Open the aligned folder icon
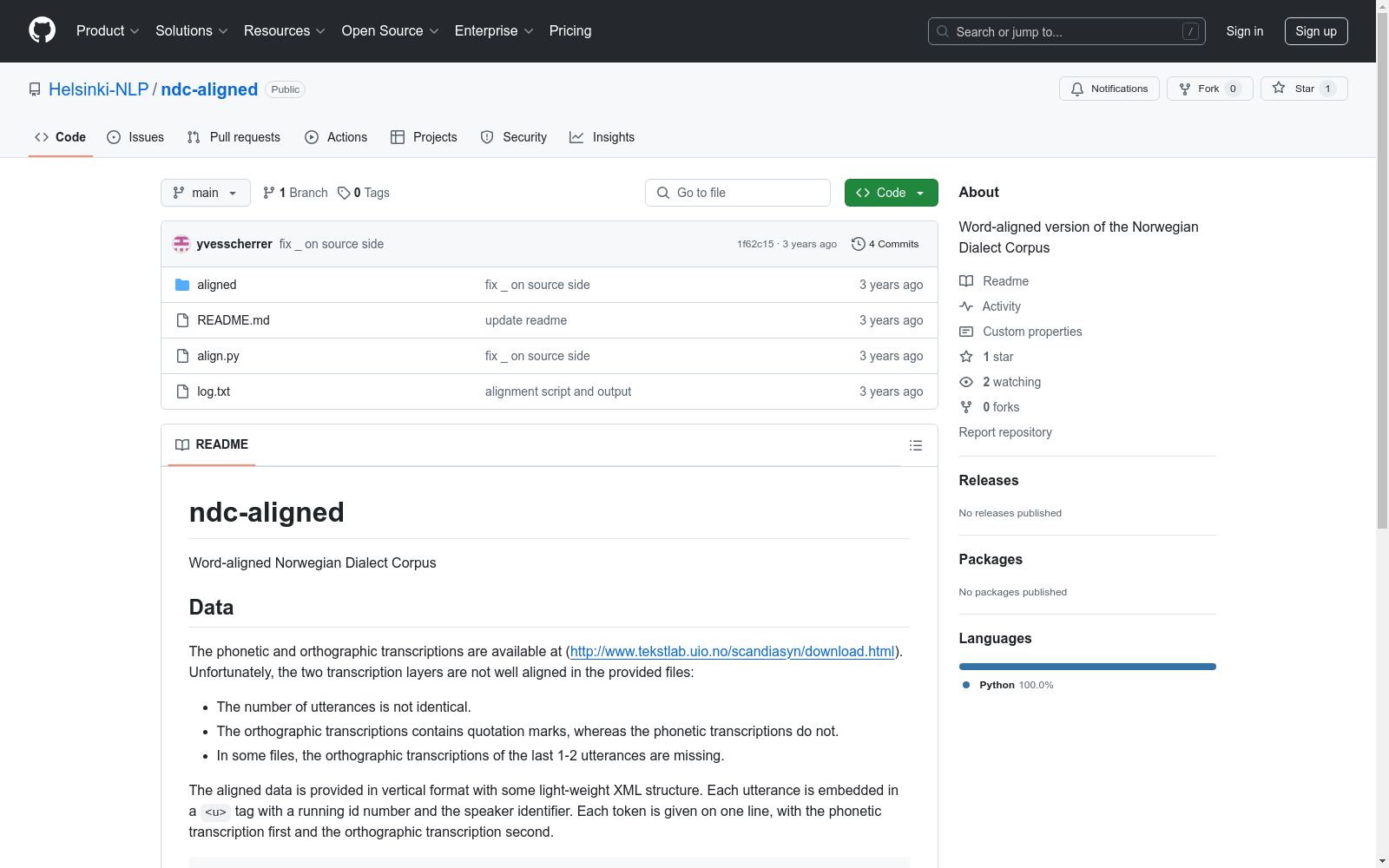1389x868 pixels. 182,285
